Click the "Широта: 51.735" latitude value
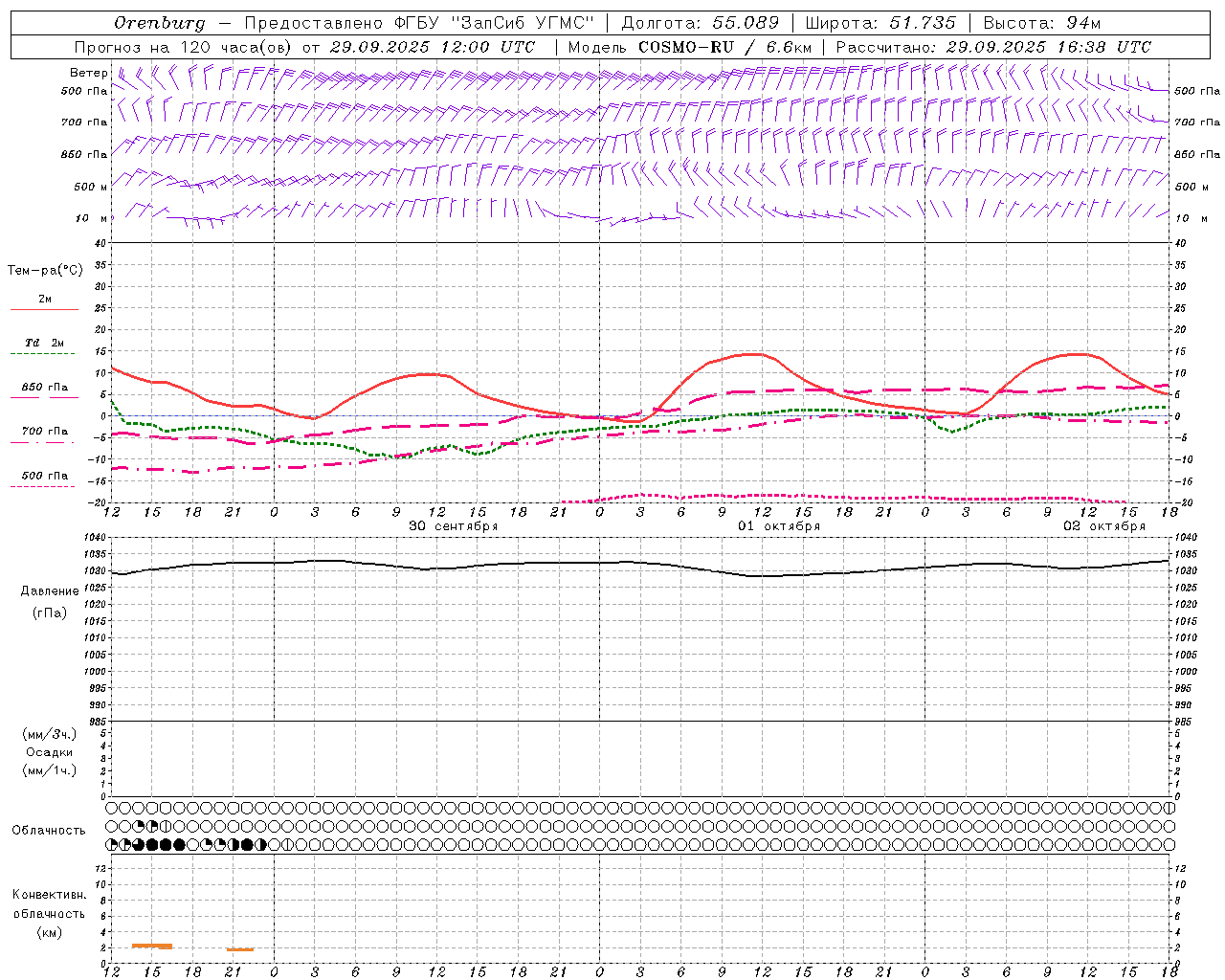This screenshot has width=1225, height=980. coord(880,23)
